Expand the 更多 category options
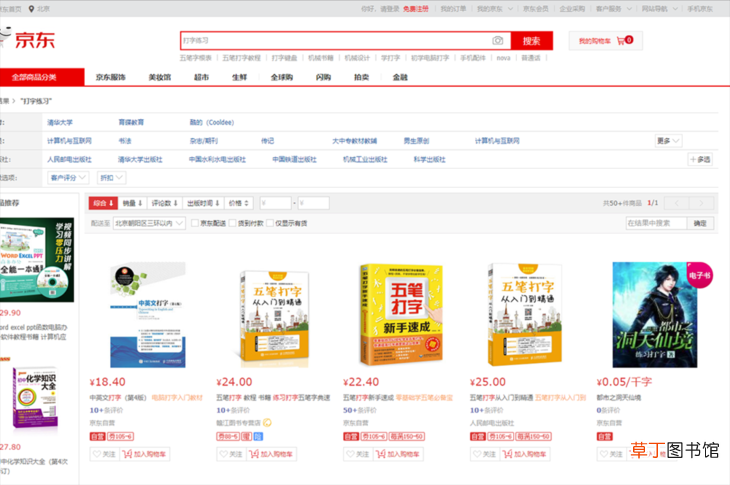 668,141
